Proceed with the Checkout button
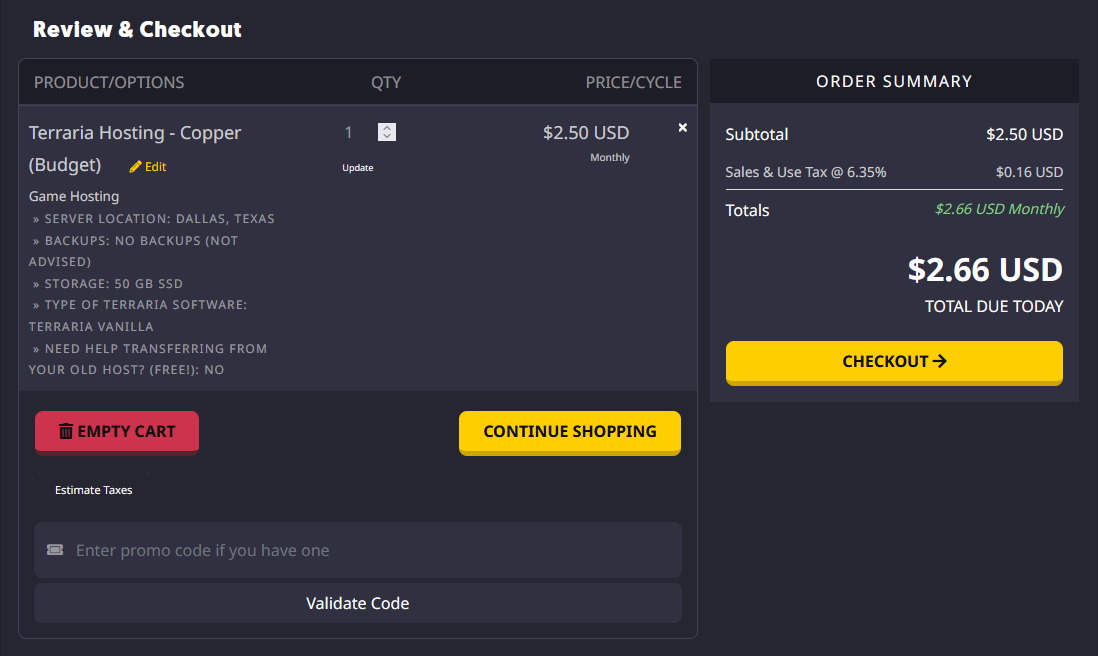Image resolution: width=1098 pixels, height=656 pixels. click(x=894, y=362)
